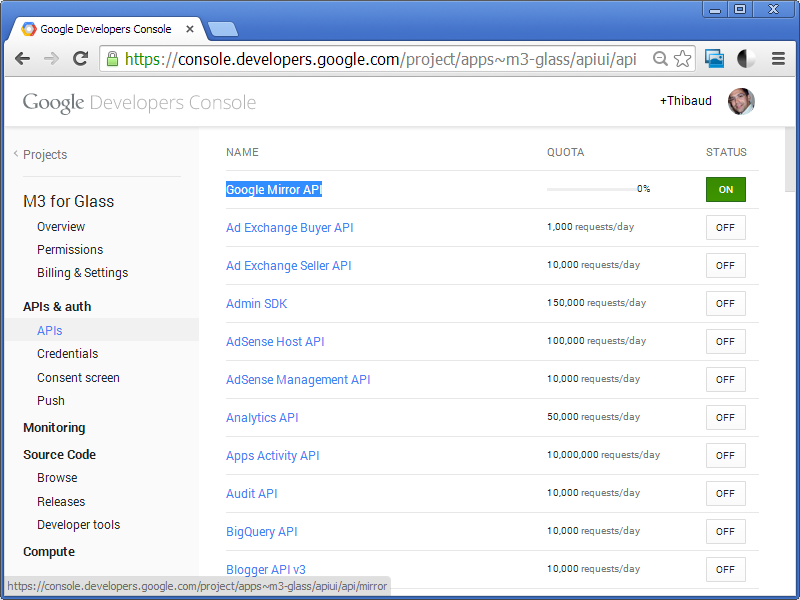Image resolution: width=800 pixels, height=600 pixels.
Task: Click the zoom magnifier icon in address bar
Action: coord(660,59)
